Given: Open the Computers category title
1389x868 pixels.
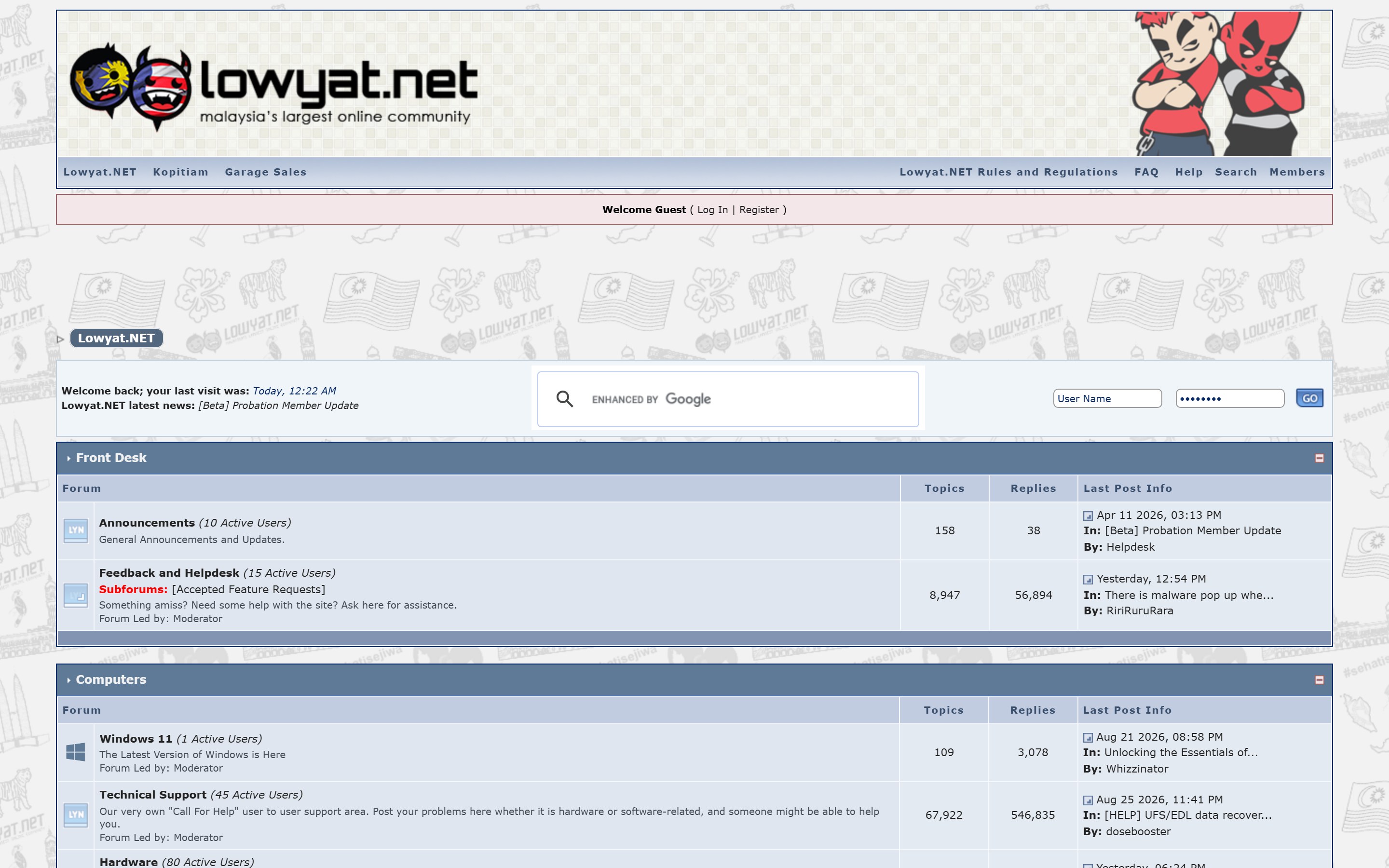Looking at the screenshot, I should [x=111, y=680].
